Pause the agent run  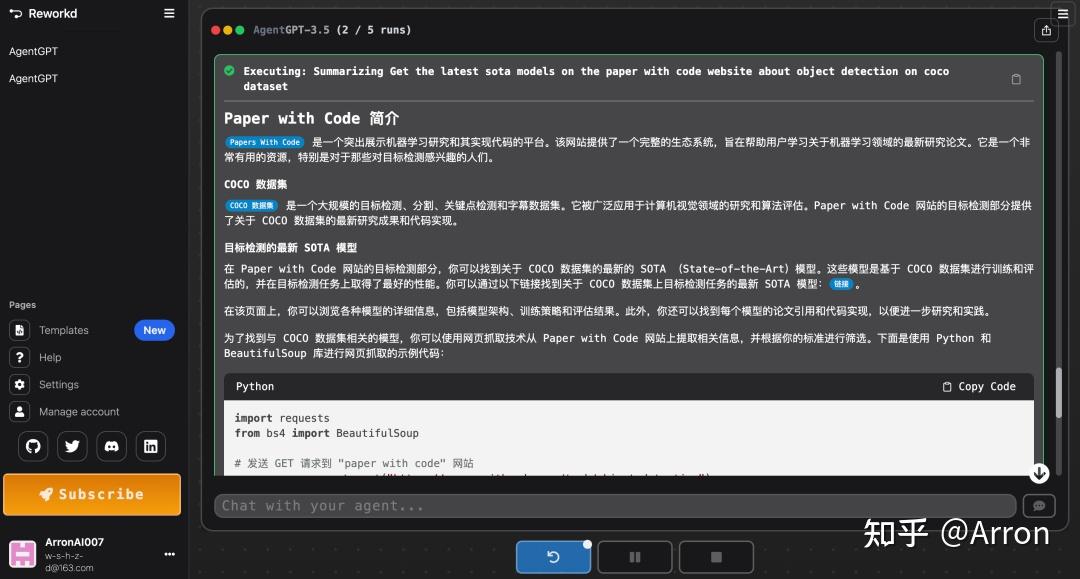pyautogui.click(x=635, y=557)
